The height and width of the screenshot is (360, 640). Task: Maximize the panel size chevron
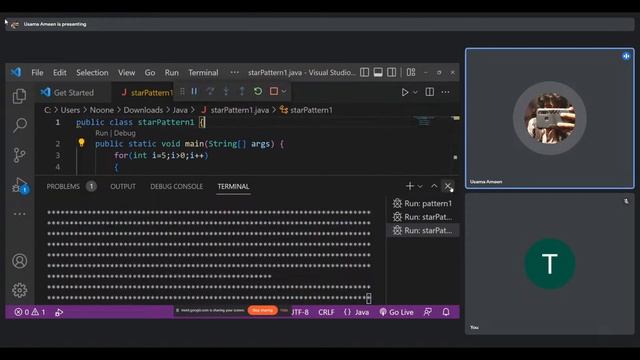[x=434, y=186]
